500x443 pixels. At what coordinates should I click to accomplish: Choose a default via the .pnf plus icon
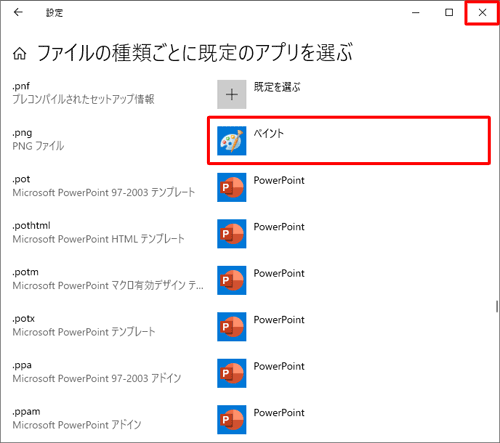tap(232, 94)
